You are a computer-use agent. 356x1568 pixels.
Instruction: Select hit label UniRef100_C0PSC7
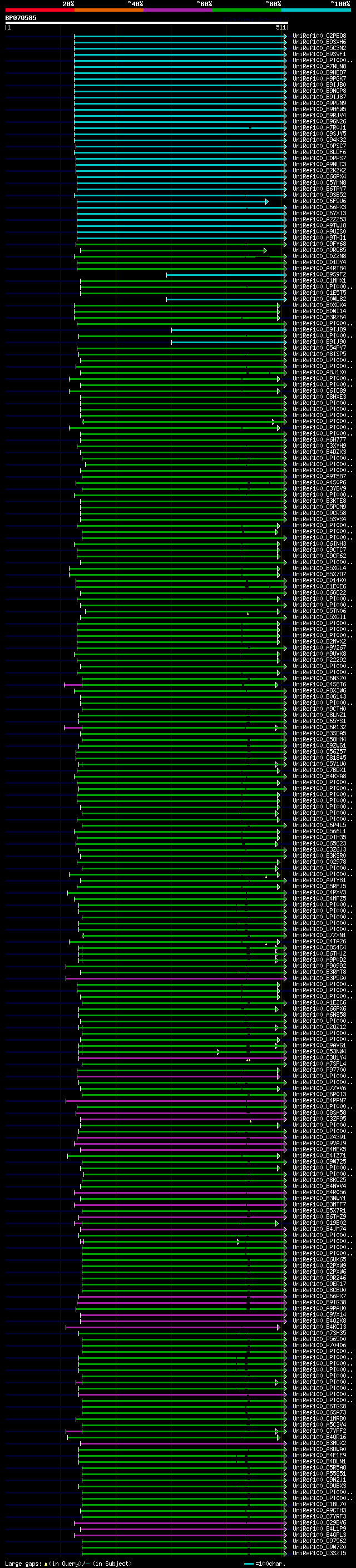point(319,146)
